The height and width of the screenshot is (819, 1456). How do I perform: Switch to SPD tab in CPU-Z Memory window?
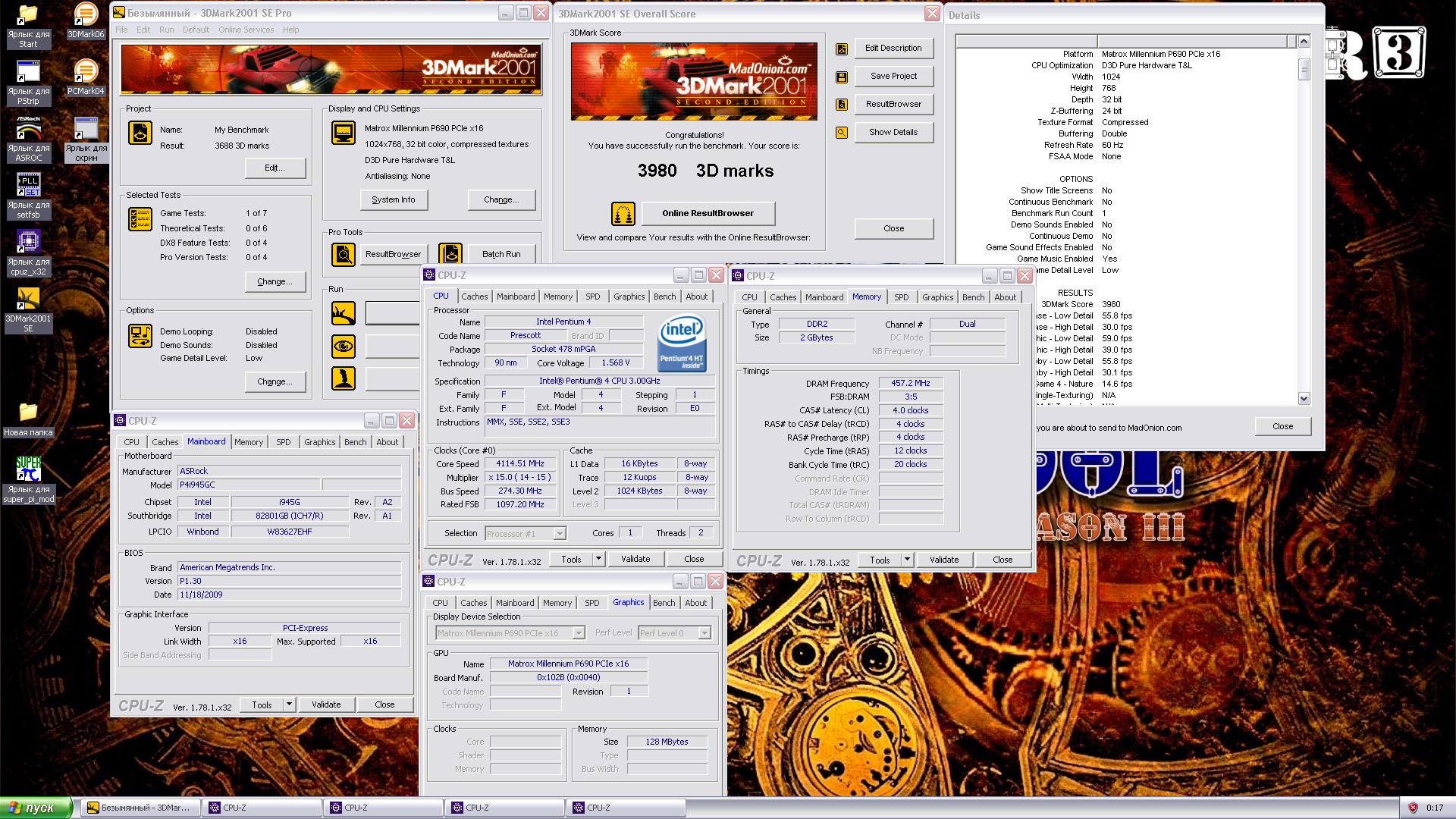(902, 298)
